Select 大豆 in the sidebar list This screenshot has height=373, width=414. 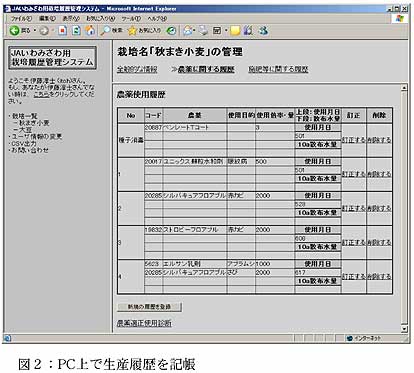click(x=25, y=129)
